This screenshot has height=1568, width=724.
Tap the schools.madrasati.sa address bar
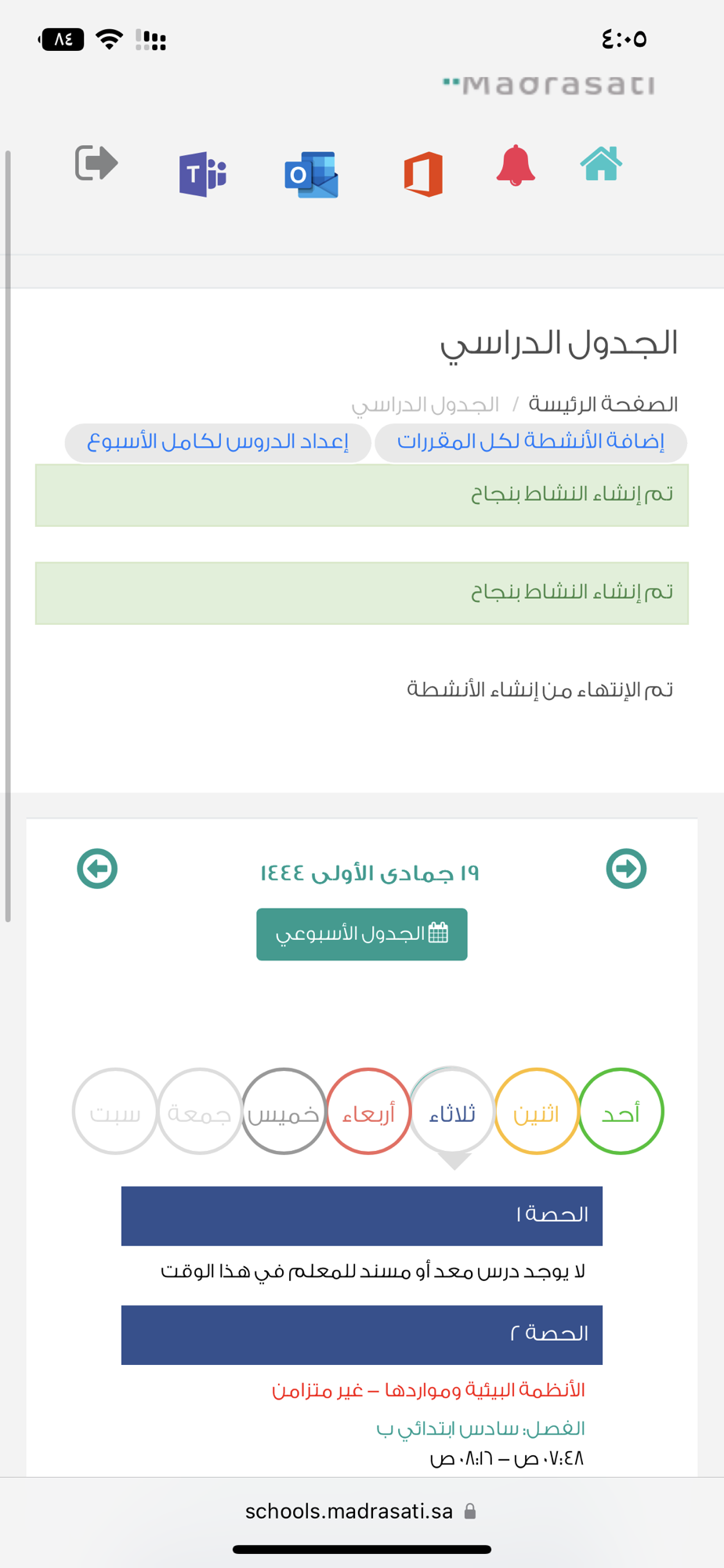(362, 1512)
